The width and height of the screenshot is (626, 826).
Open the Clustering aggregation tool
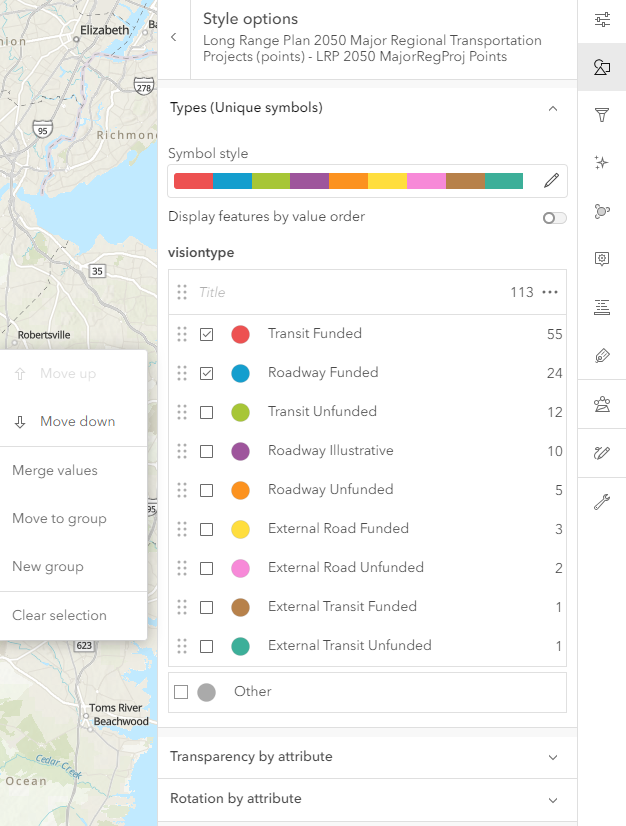click(x=602, y=211)
